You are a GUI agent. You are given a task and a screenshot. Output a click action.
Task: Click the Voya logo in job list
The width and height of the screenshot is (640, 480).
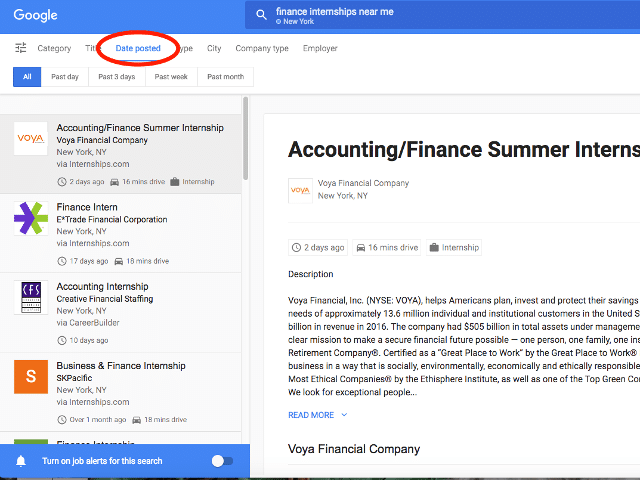point(31,139)
